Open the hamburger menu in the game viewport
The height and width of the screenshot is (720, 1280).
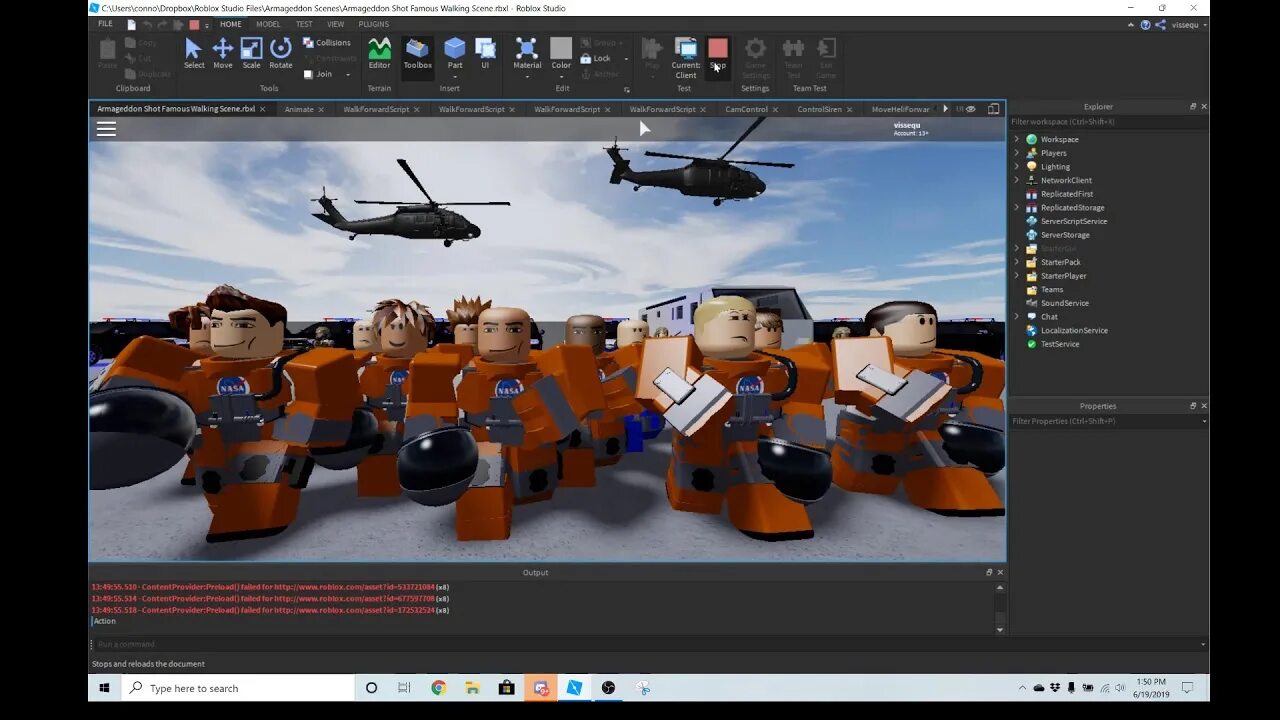click(x=106, y=129)
